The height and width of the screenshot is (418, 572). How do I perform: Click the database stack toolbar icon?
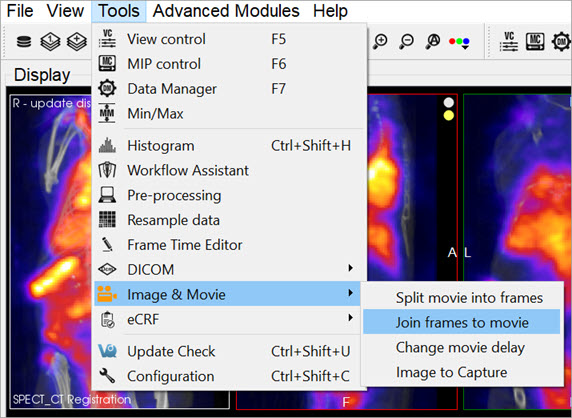(24, 42)
